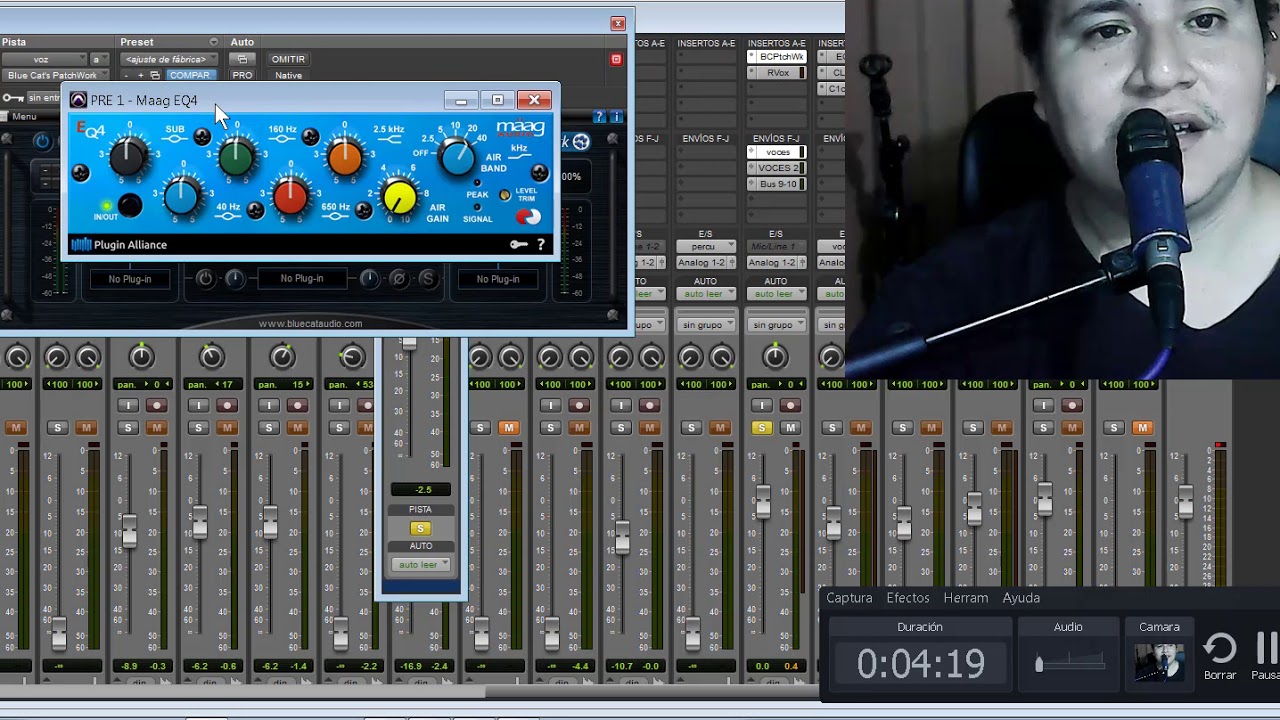Viewport: 1280px width, 720px height.
Task: Open the Blue Cat's PatchWork plugin selector
Action: [55, 75]
